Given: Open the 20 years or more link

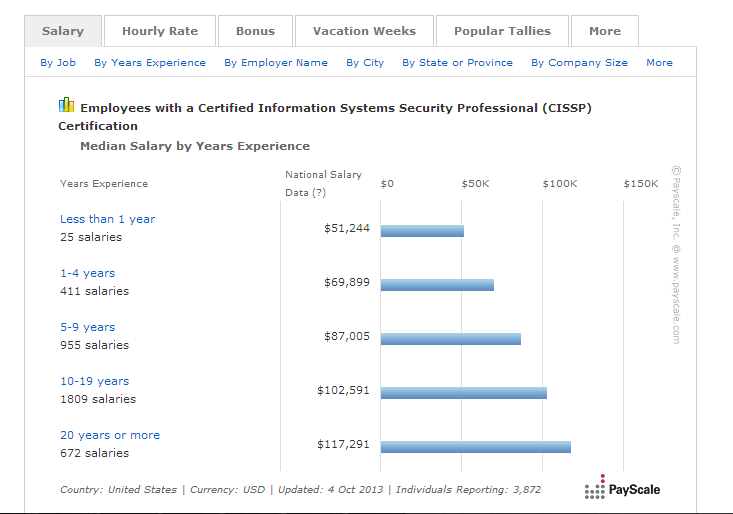Looking at the screenshot, I should [109, 435].
